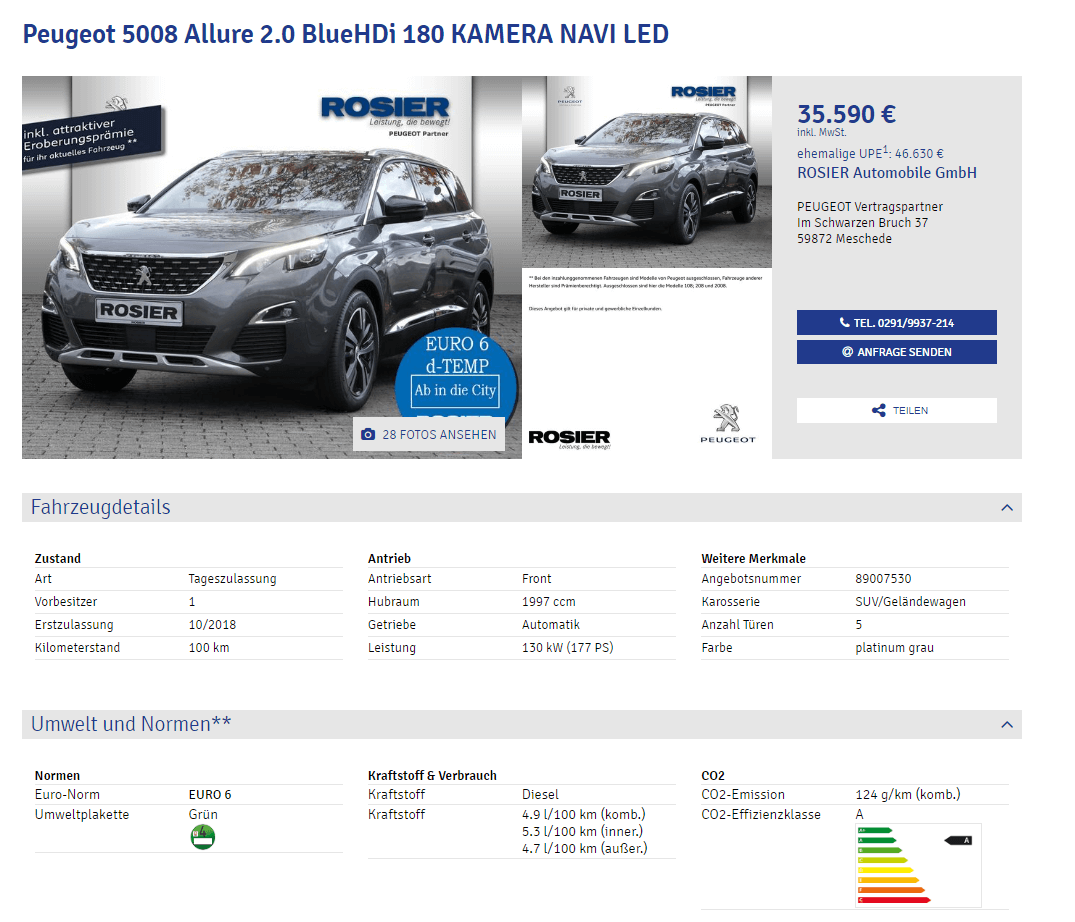The height and width of the screenshot is (922, 1075).
Task: Select Angebotsnummer 89007530
Action: pyautogui.click(x=883, y=579)
